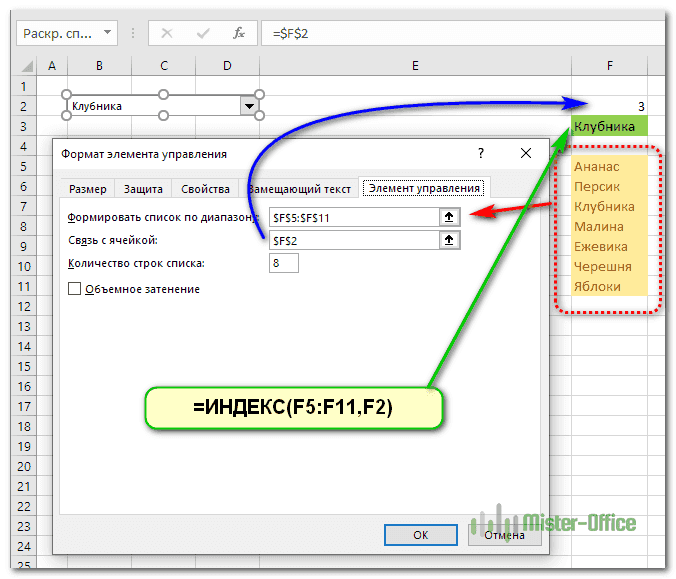Open the dialog help question mark
The height and width of the screenshot is (579, 676).
click(481, 153)
